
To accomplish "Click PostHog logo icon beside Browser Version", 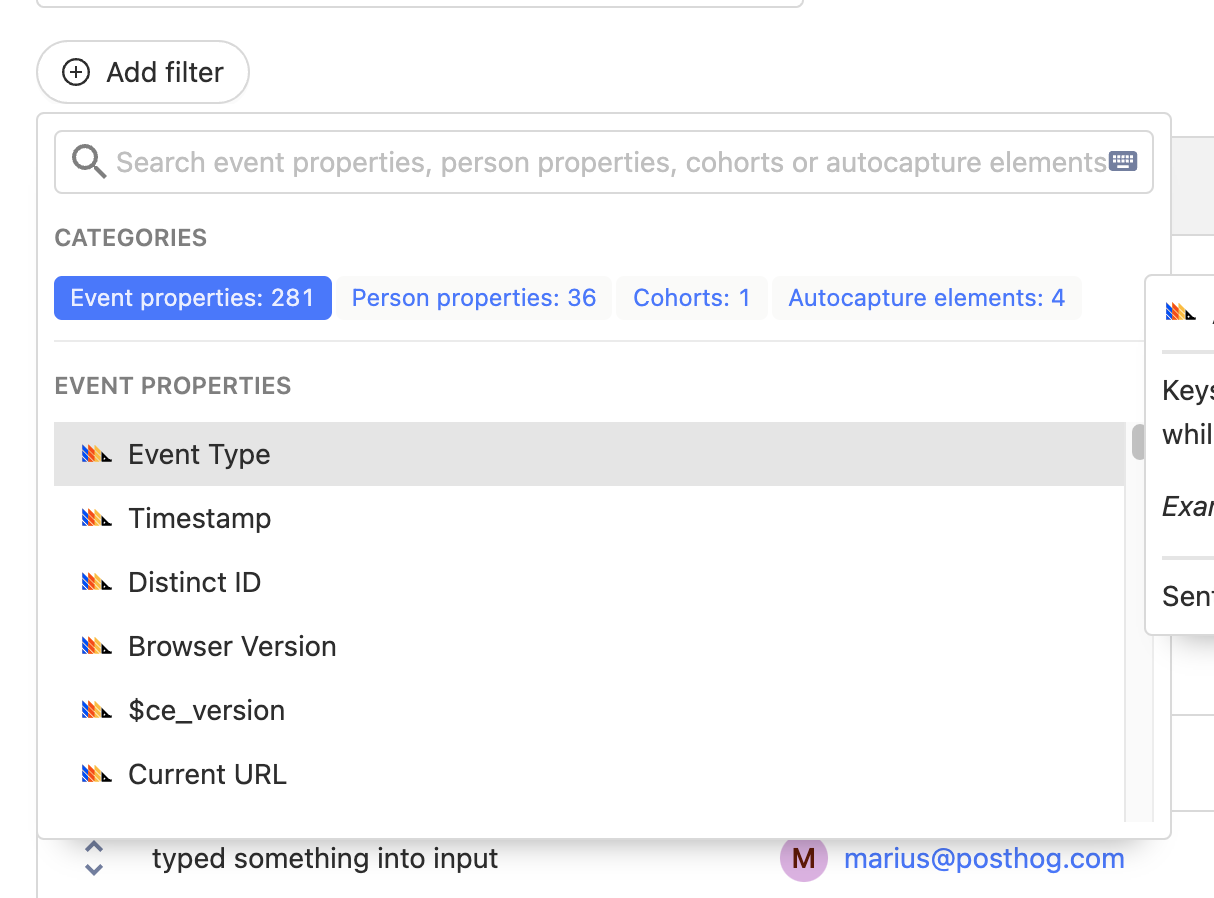I will point(96,646).
